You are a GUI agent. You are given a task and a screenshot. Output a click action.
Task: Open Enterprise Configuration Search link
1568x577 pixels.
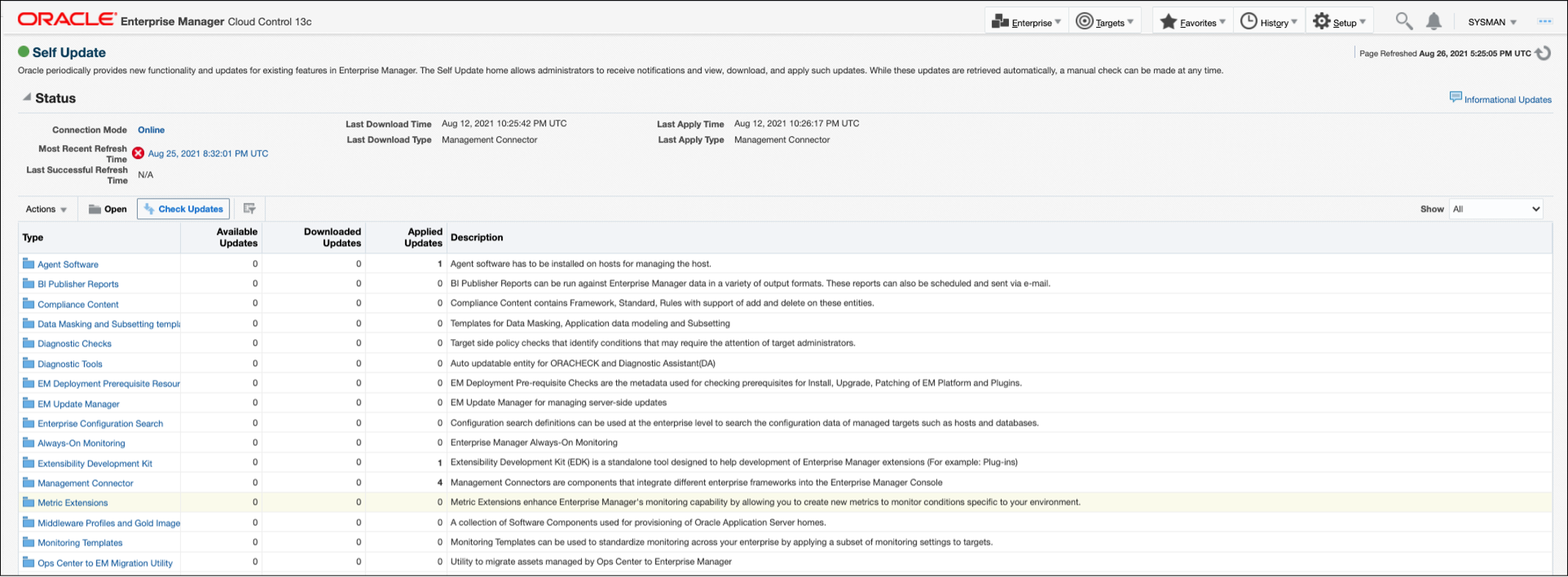click(x=100, y=423)
